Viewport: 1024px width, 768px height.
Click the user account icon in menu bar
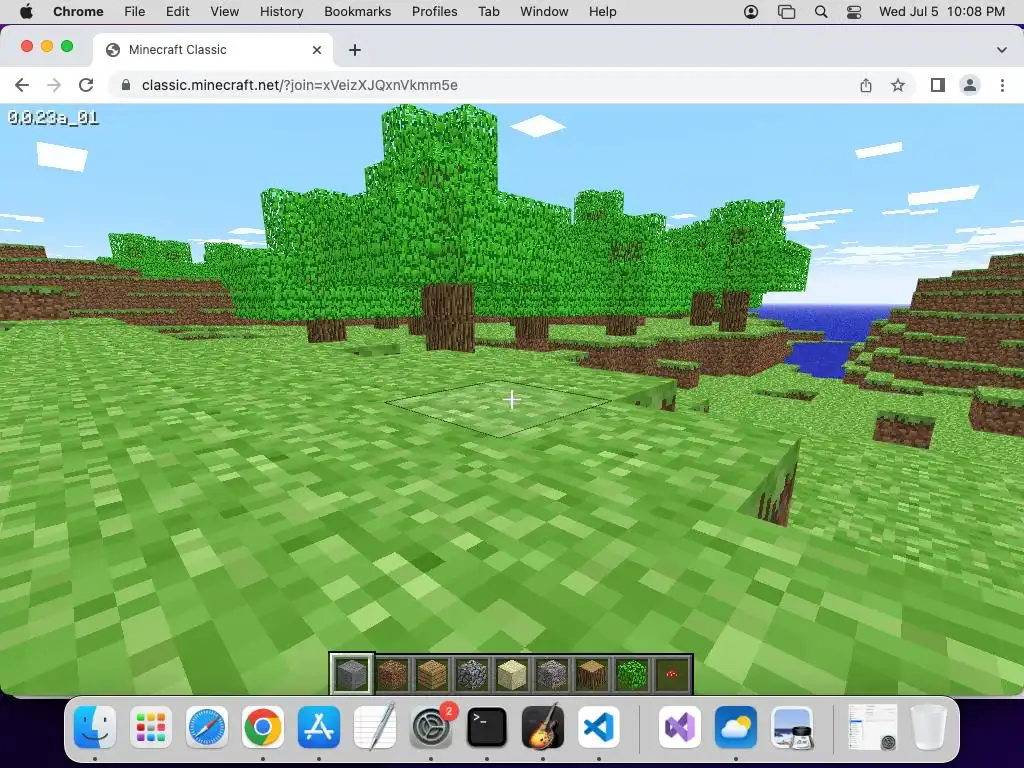(751, 12)
